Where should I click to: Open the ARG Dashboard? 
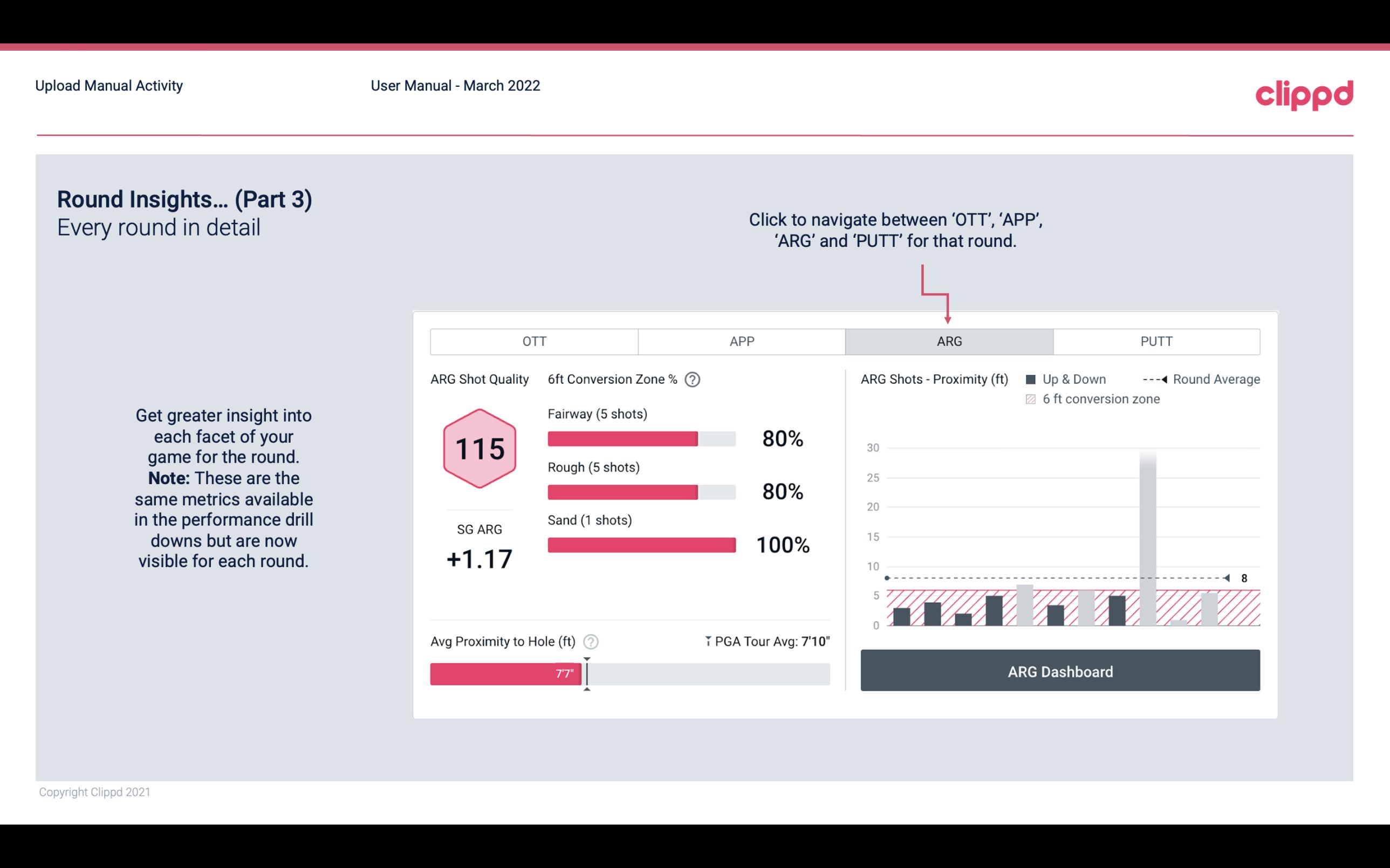(1060, 671)
